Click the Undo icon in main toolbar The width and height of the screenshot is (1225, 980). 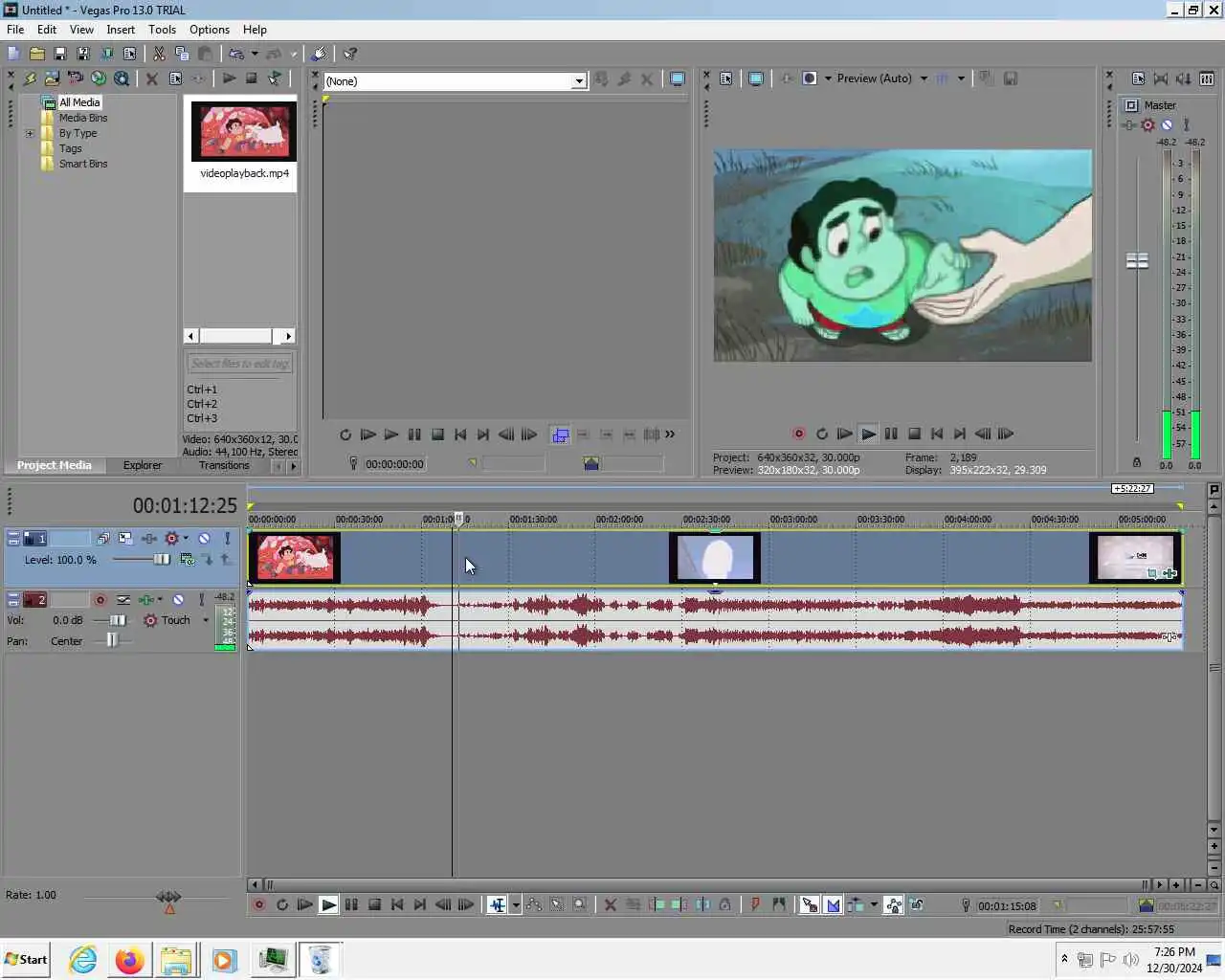236,54
